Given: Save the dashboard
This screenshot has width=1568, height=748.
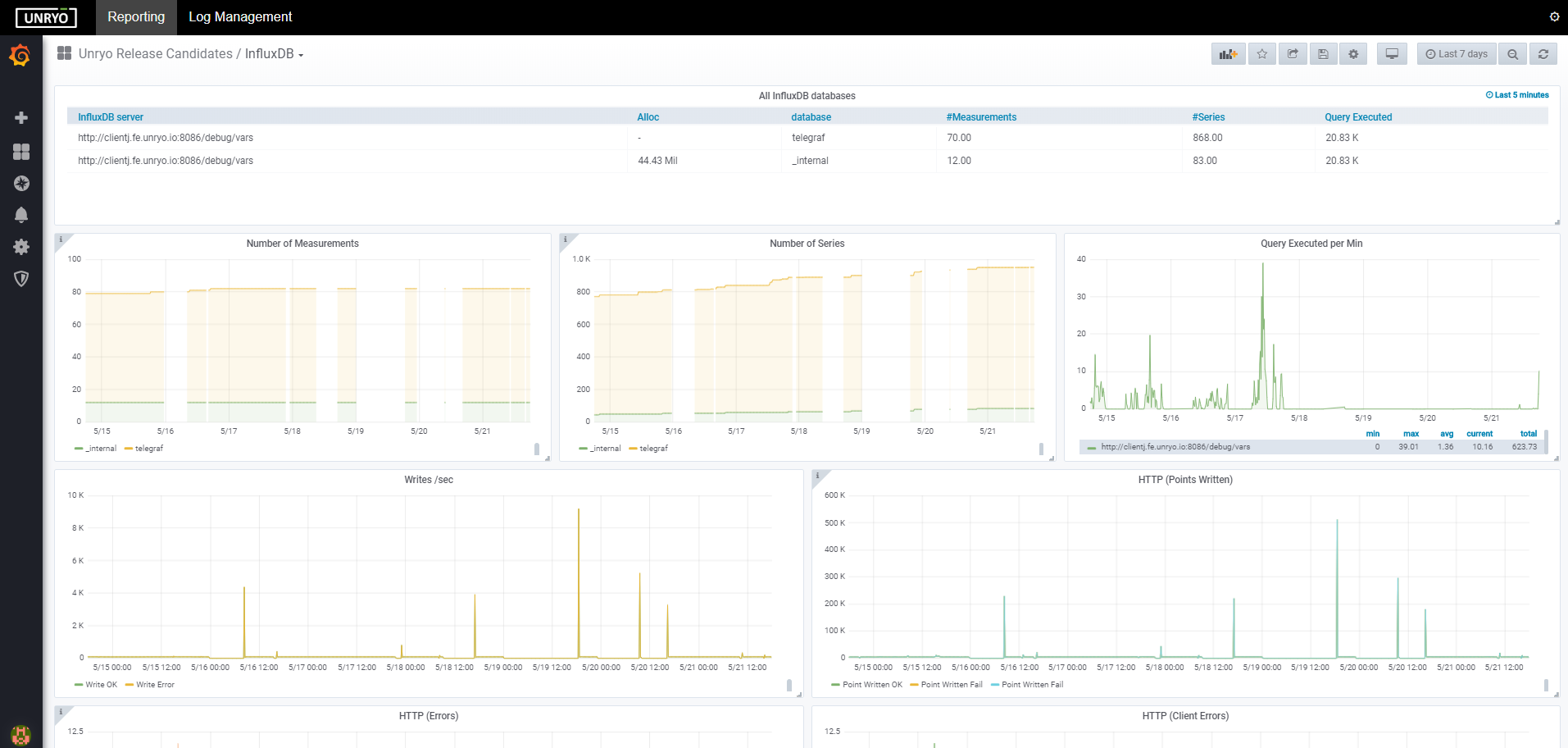Looking at the screenshot, I should (1323, 54).
